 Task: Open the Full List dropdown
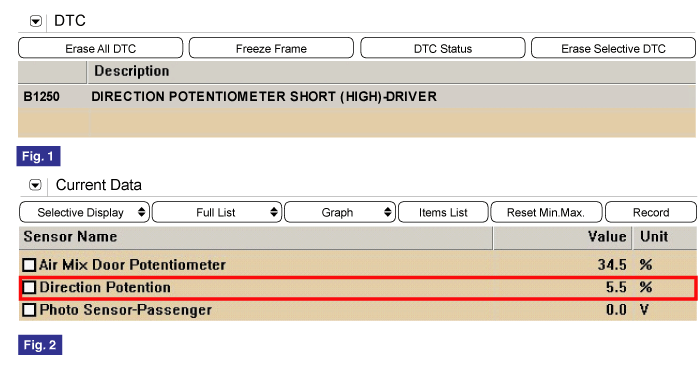(217, 212)
